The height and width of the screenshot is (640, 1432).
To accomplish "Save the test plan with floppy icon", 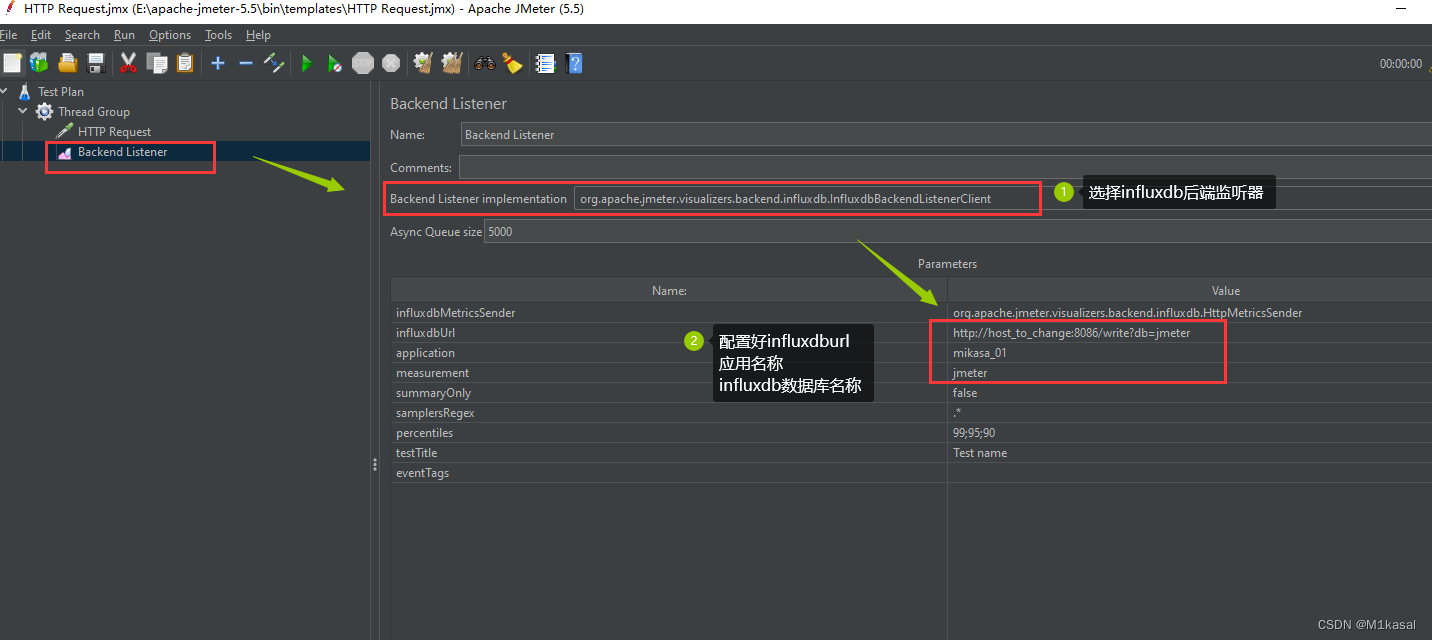I will click(96, 63).
